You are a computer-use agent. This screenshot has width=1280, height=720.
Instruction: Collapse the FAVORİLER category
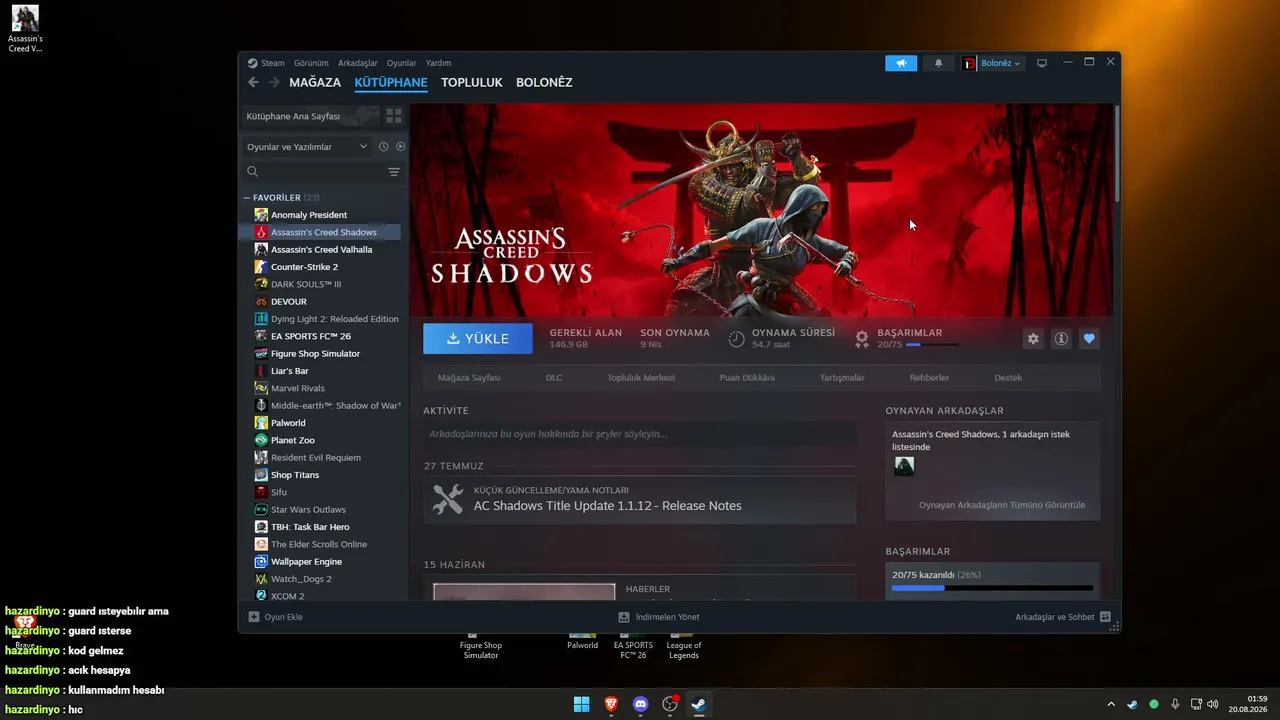coord(247,198)
